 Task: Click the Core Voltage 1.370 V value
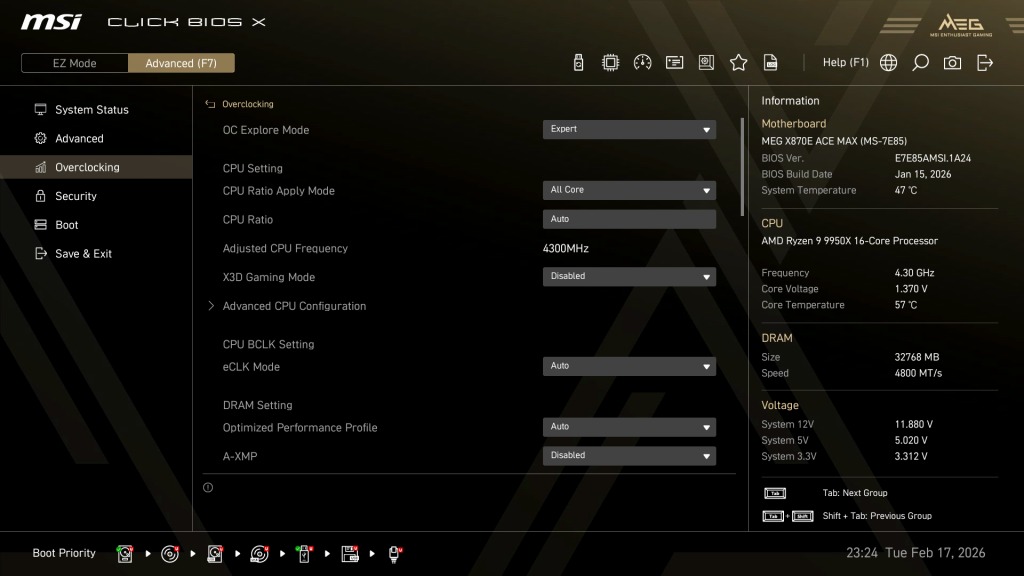911,289
